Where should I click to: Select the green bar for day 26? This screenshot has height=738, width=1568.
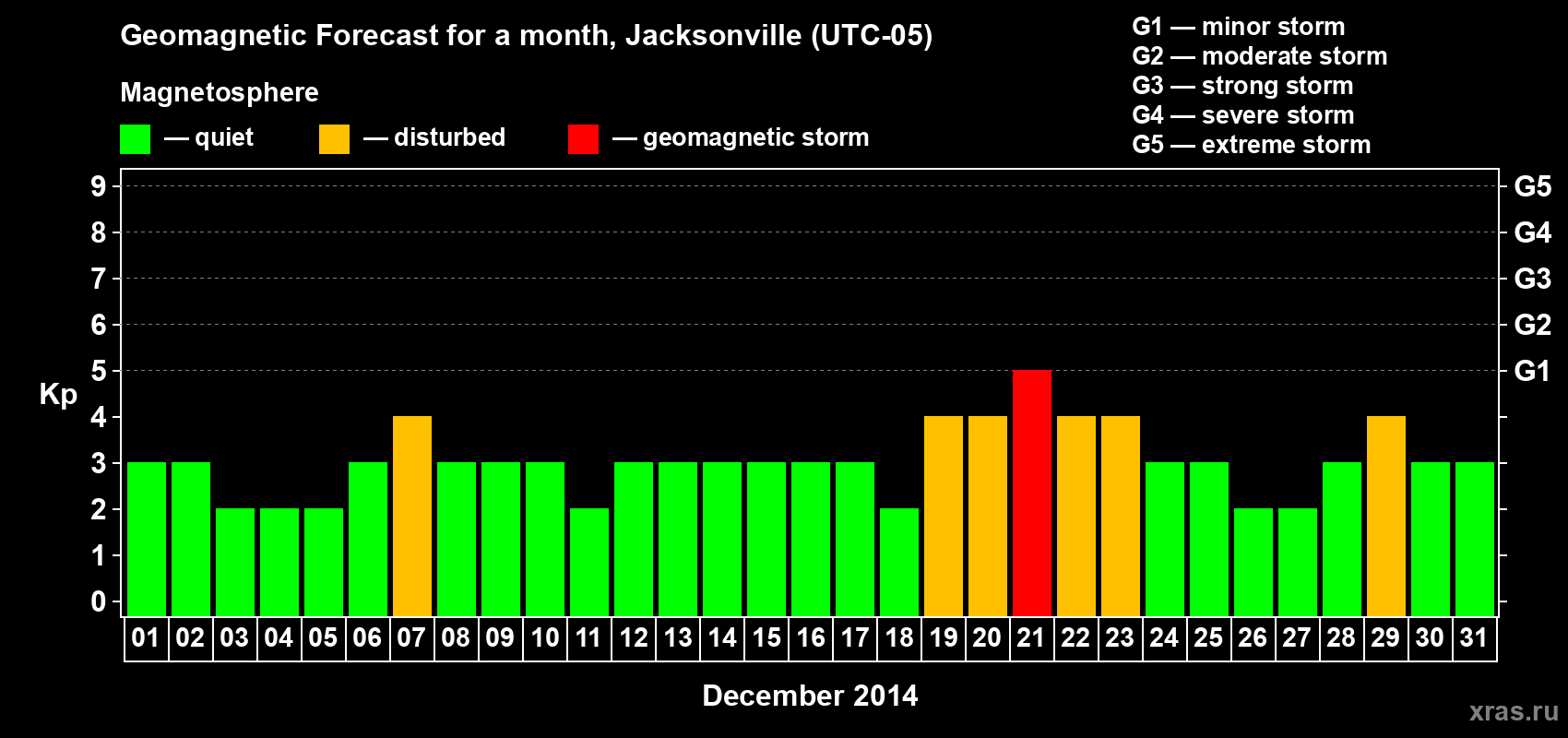1253,562
